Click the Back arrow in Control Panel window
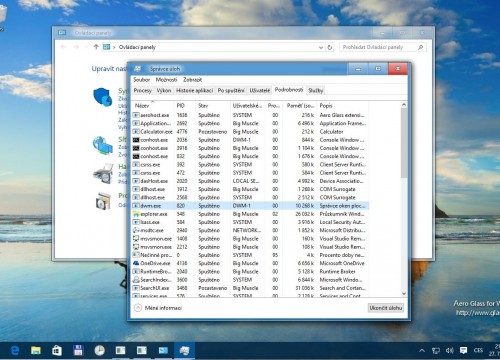Image resolution: width=500 pixels, height=360 pixels. tap(63, 47)
